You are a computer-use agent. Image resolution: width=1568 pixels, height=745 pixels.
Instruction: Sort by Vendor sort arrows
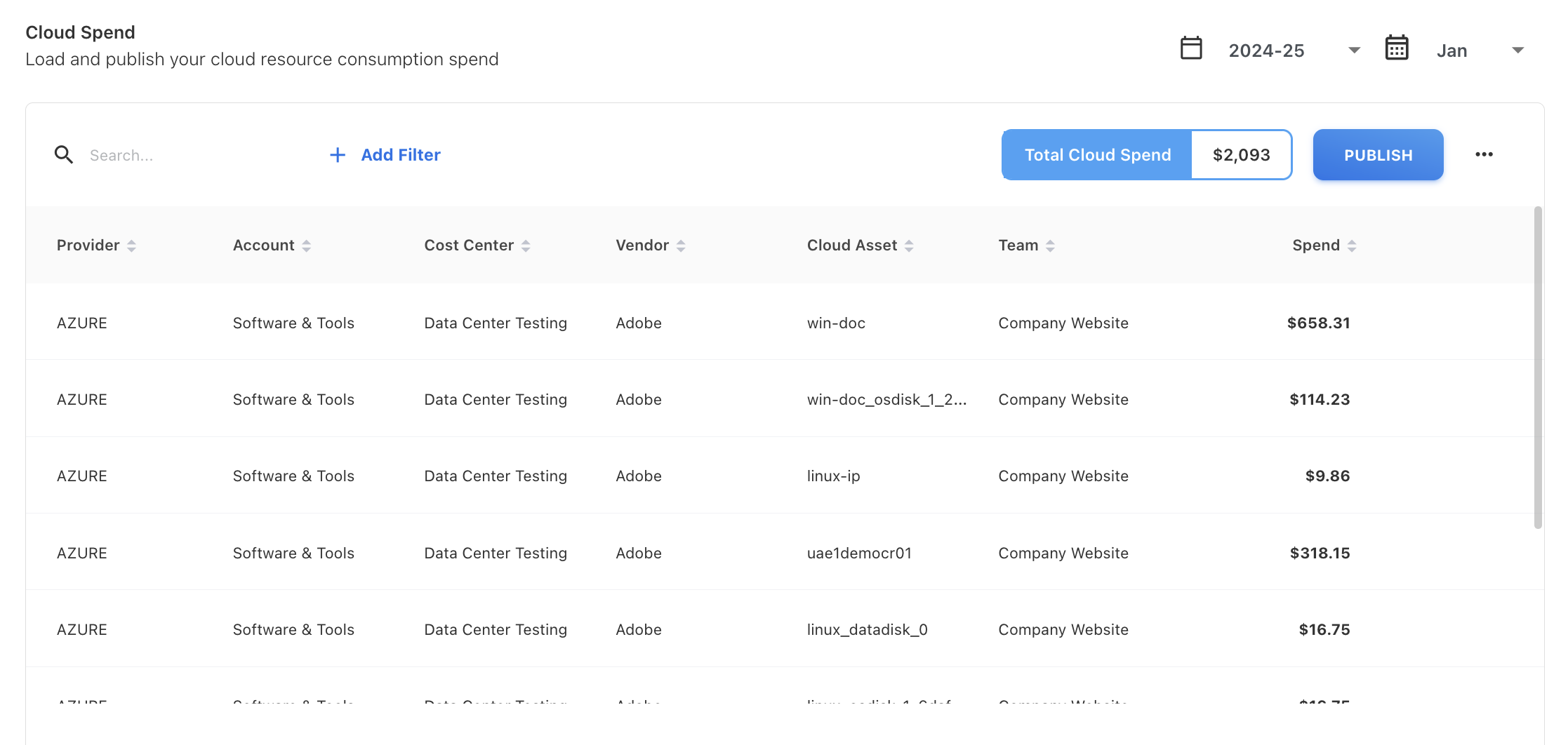[681, 246]
